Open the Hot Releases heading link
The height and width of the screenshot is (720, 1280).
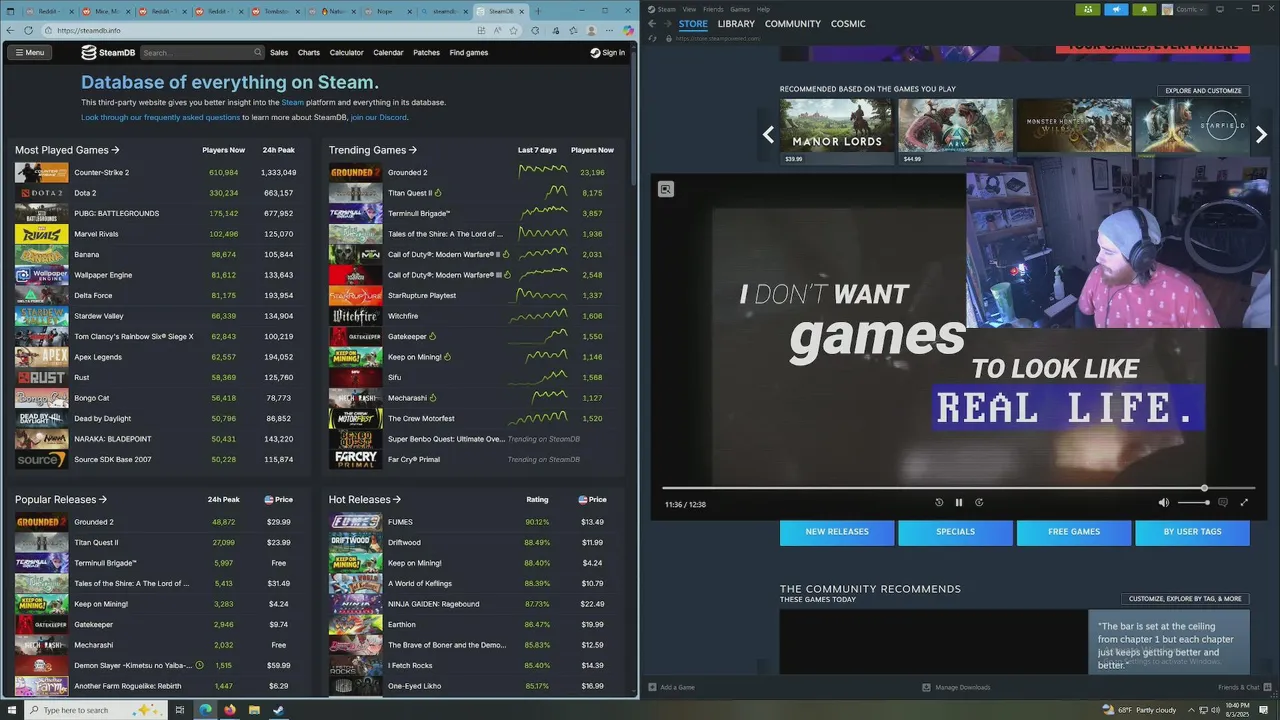tap(365, 499)
